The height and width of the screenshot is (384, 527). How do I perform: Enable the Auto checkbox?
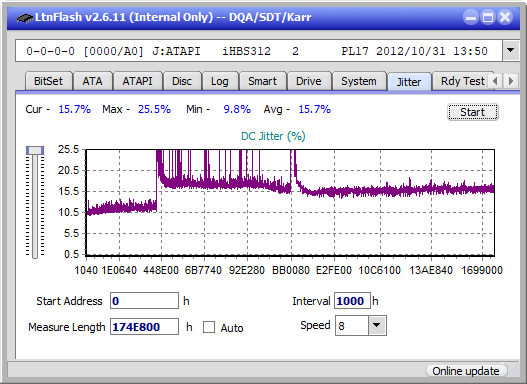tap(209, 327)
